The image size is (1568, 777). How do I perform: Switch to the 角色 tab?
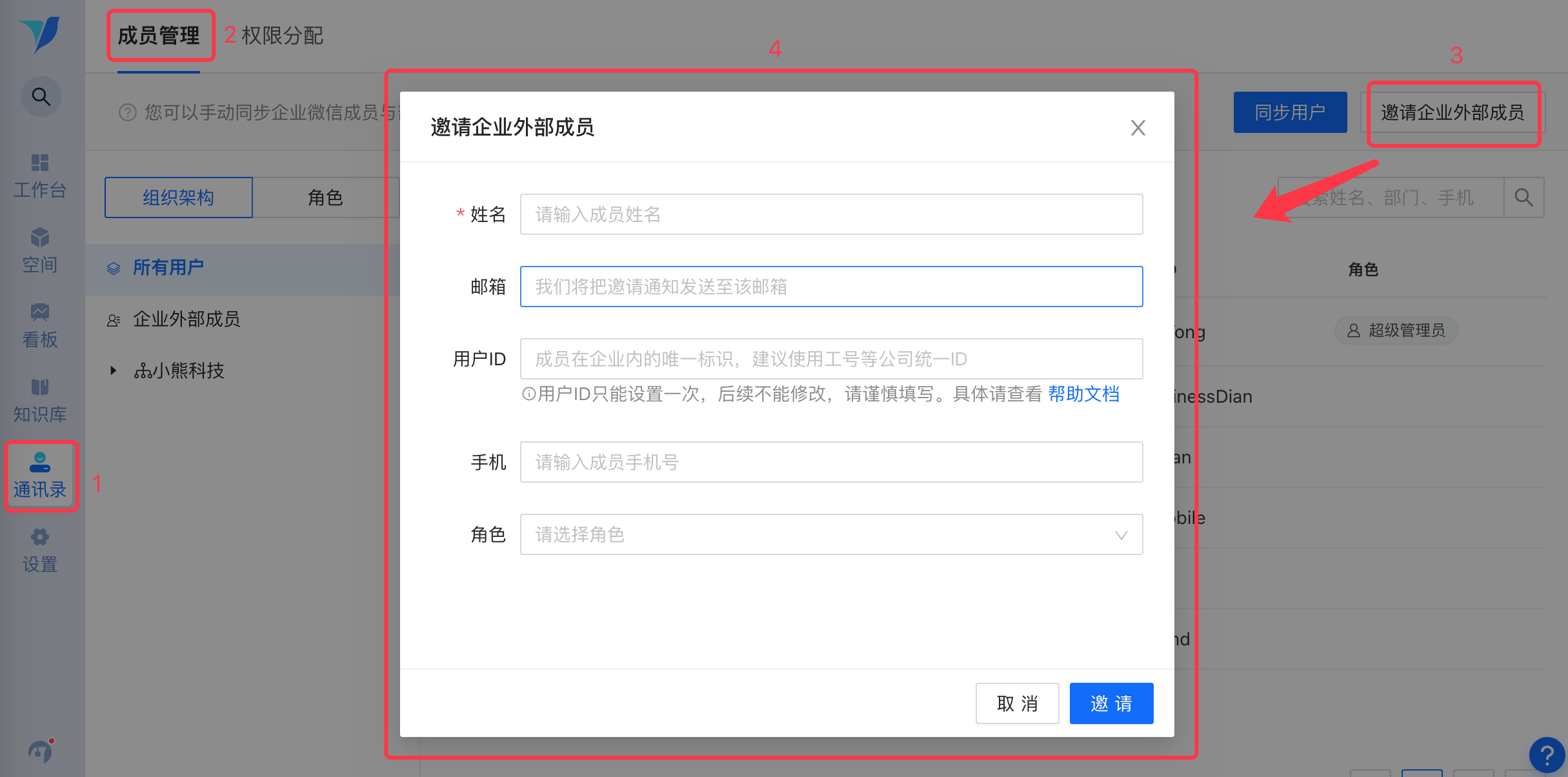(325, 197)
